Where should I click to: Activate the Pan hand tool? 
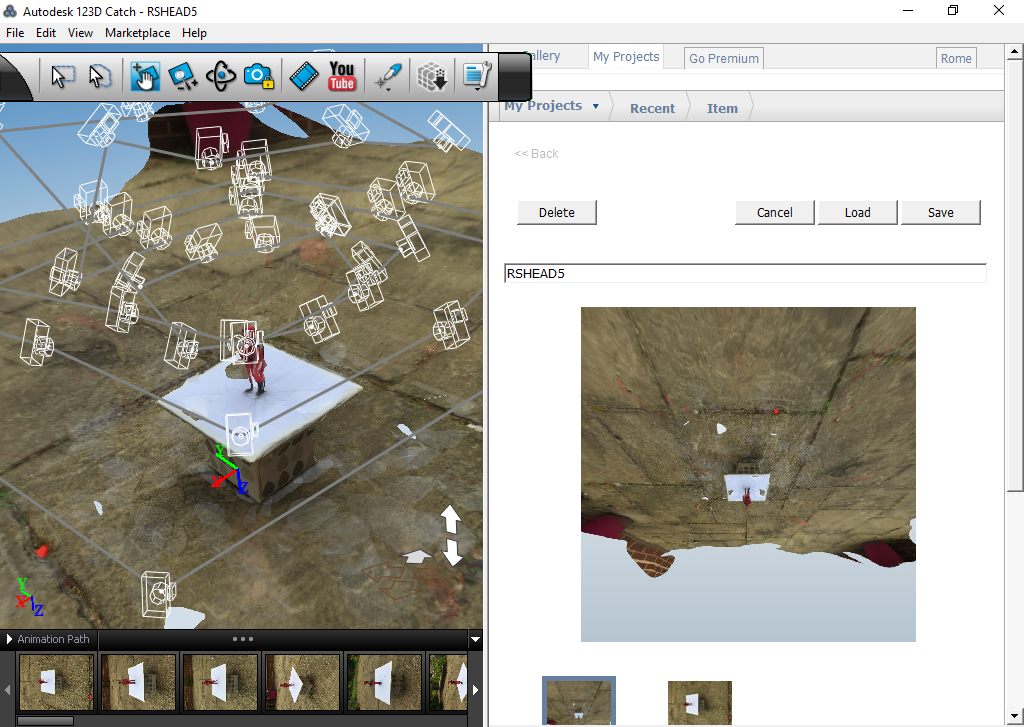coord(144,76)
